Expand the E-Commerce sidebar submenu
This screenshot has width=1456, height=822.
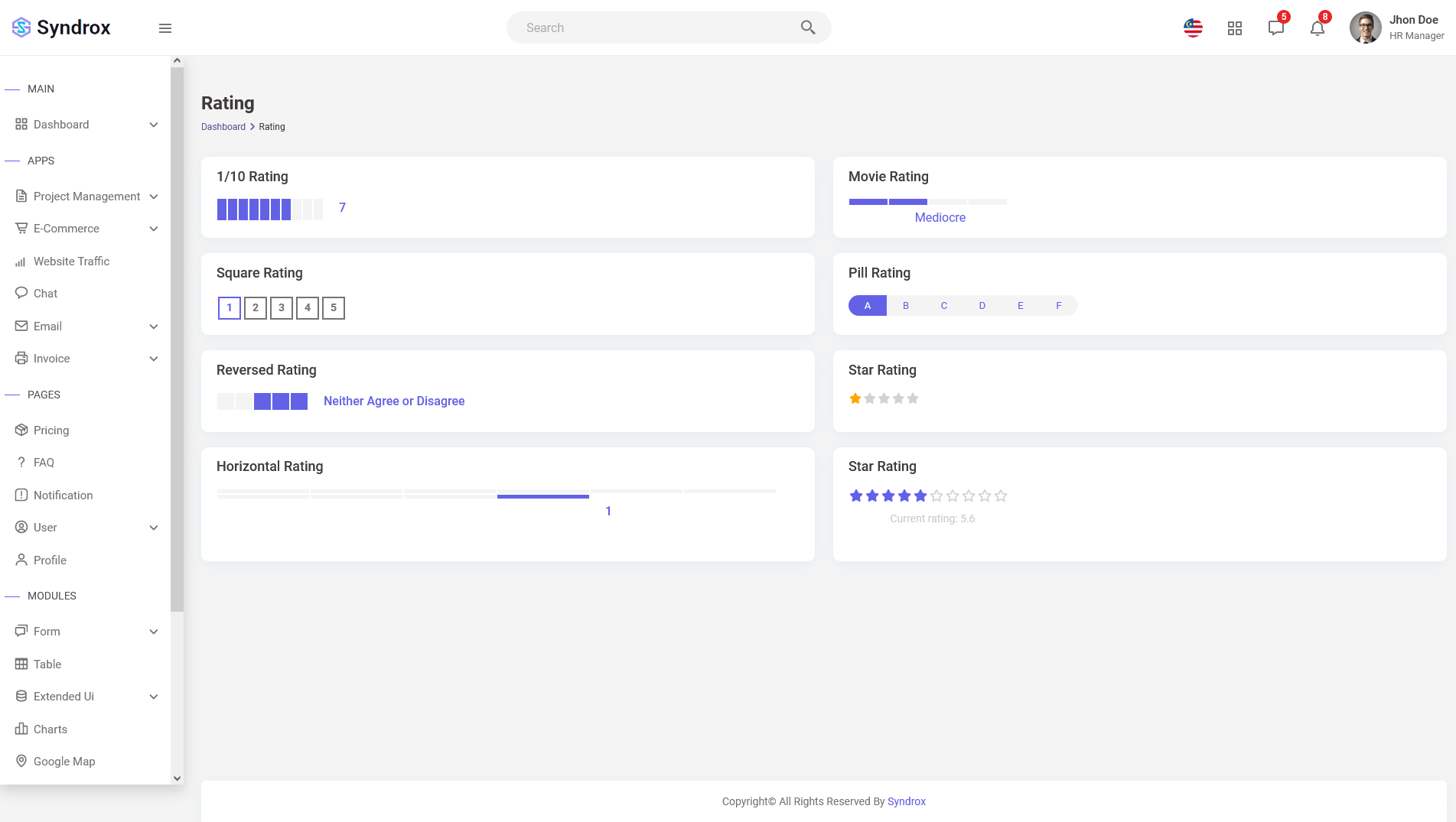[x=154, y=229]
